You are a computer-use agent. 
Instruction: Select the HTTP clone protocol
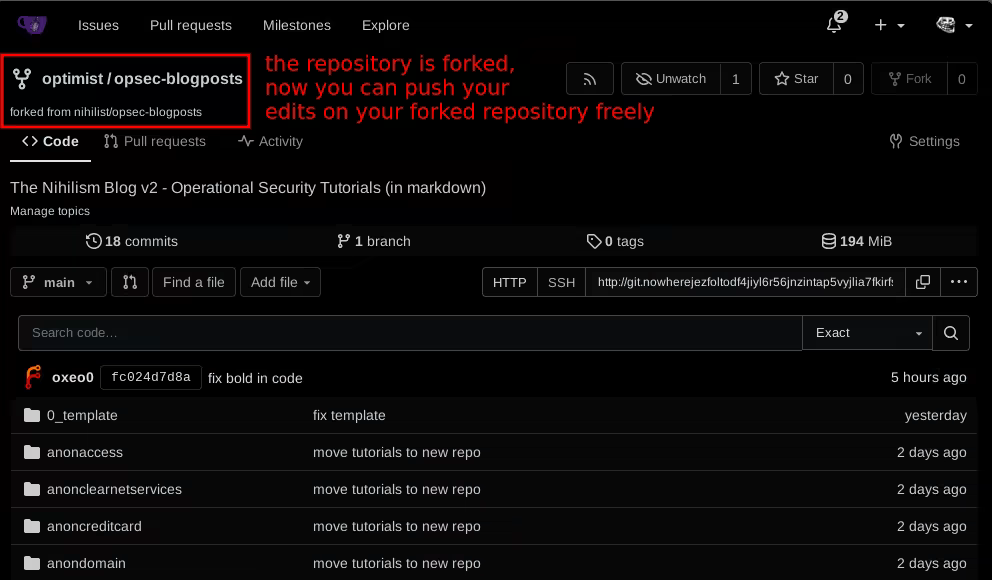[x=510, y=283]
